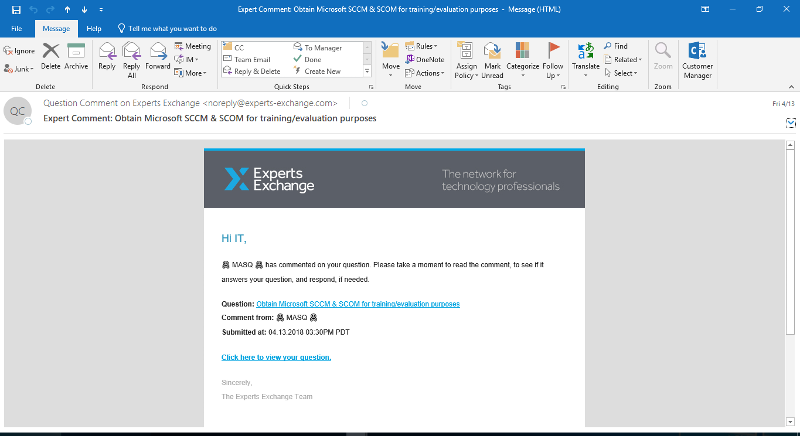Switch to the Message tab
Screen dimensions: 800x436
click(x=56, y=29)
